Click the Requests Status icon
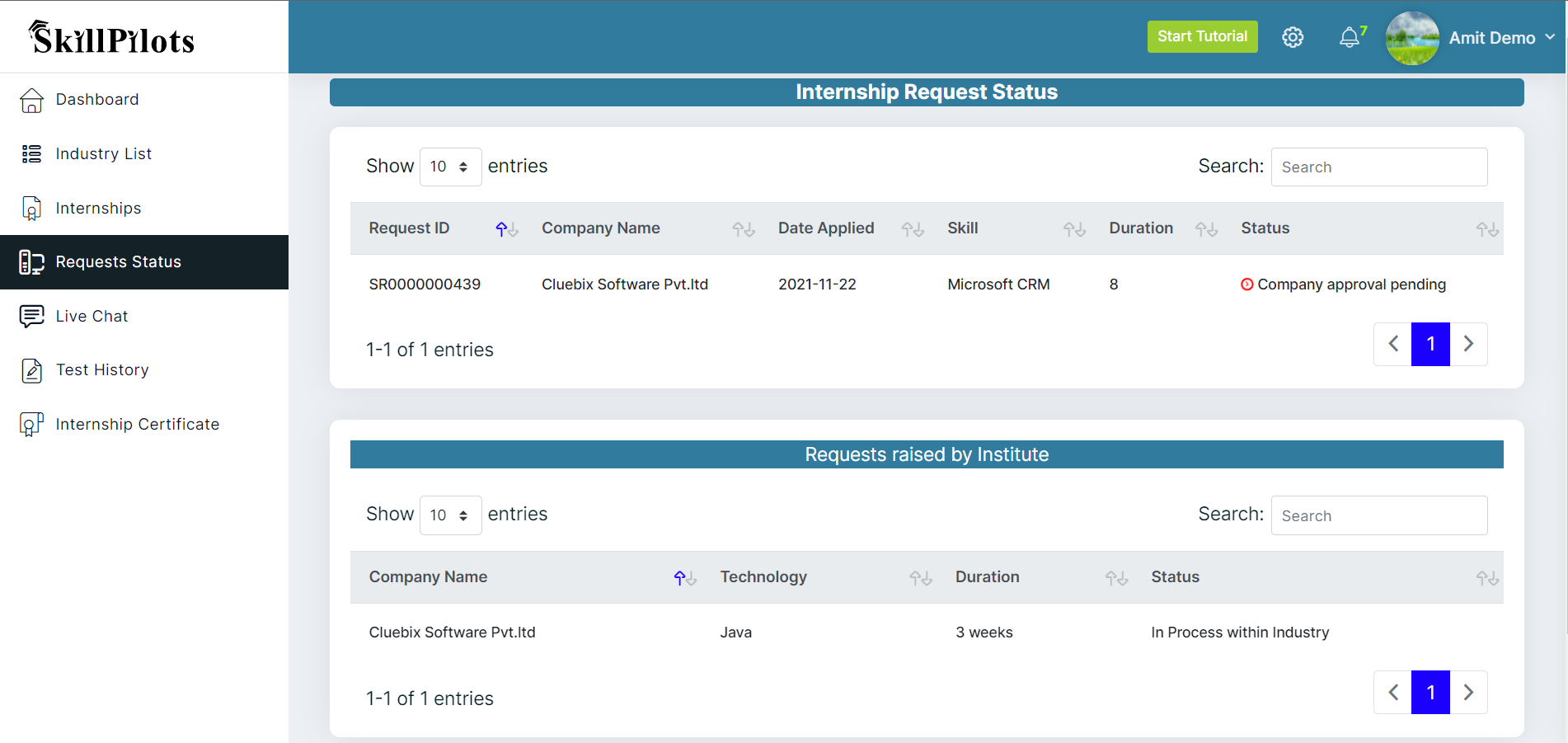This screenshot has width=1568, height=743. point(31,262)
